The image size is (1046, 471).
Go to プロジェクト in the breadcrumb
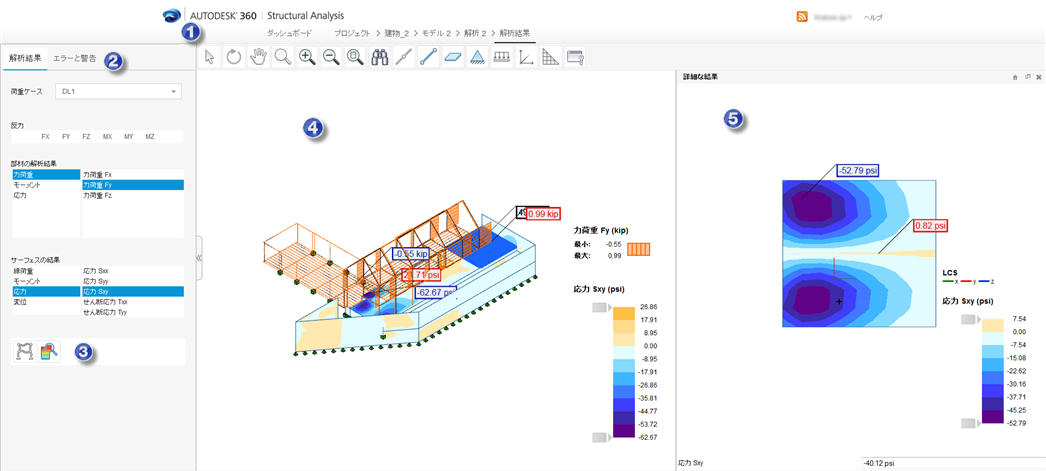click(352, 33)
